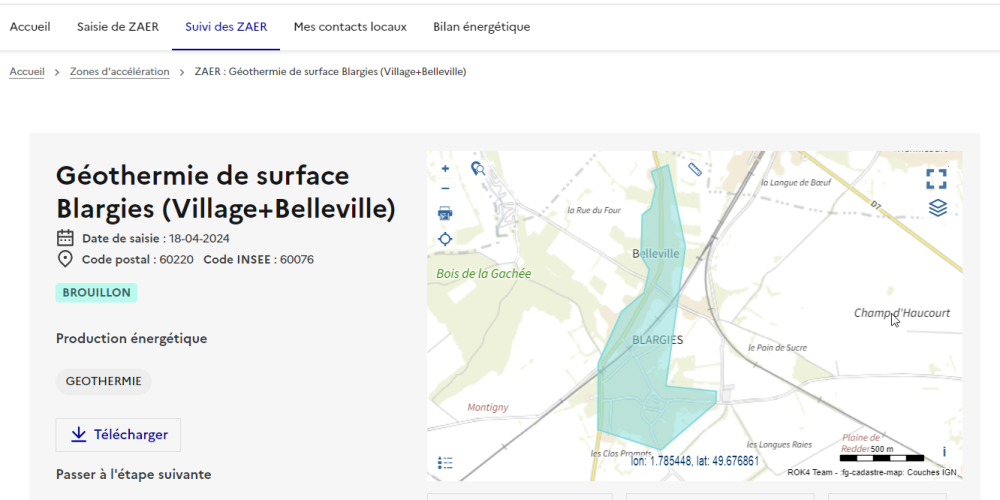Viewport: 1000px width, 500px height.
Task: Open the Saisie de ZAER tab
Action: pos(117,27)
